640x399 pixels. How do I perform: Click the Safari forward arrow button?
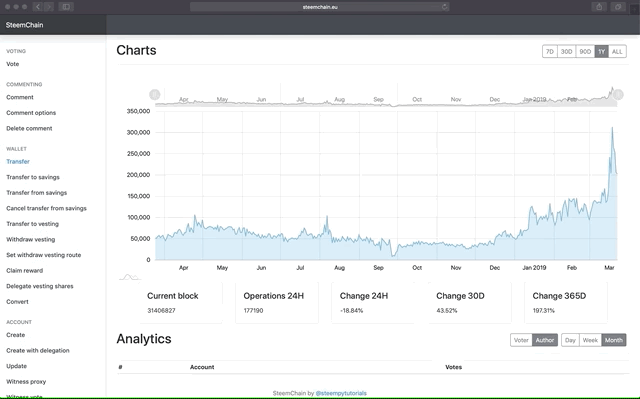click(49, 7)
